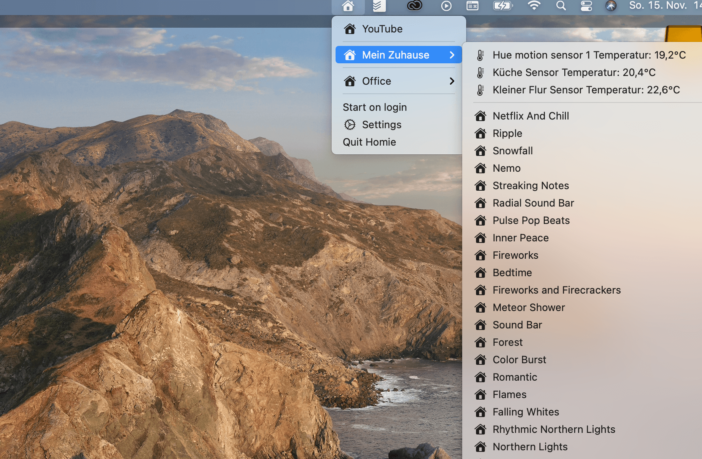Viewport: 702px width, 459px height.
Task: Click the Küche Sensor Temperatur entry
Action: 573,73
